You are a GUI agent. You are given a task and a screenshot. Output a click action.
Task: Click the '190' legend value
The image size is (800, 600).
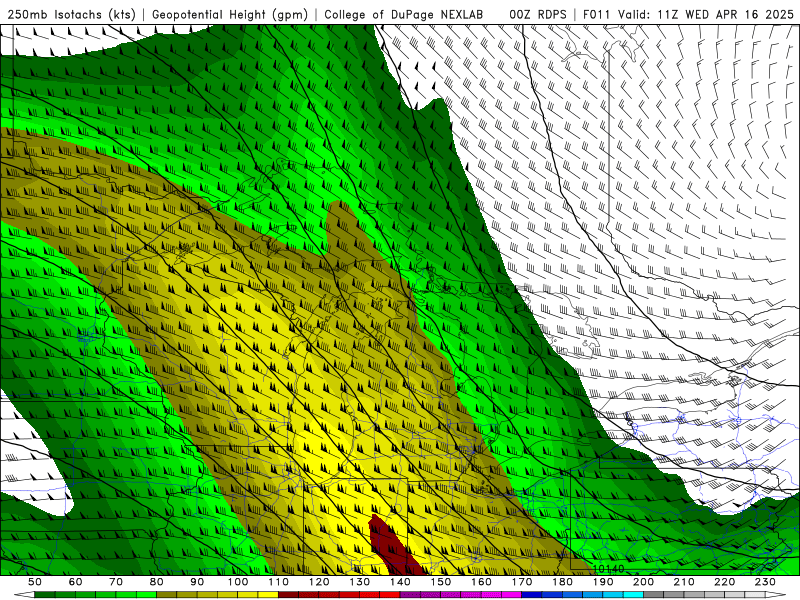click(x=603, y=582)
